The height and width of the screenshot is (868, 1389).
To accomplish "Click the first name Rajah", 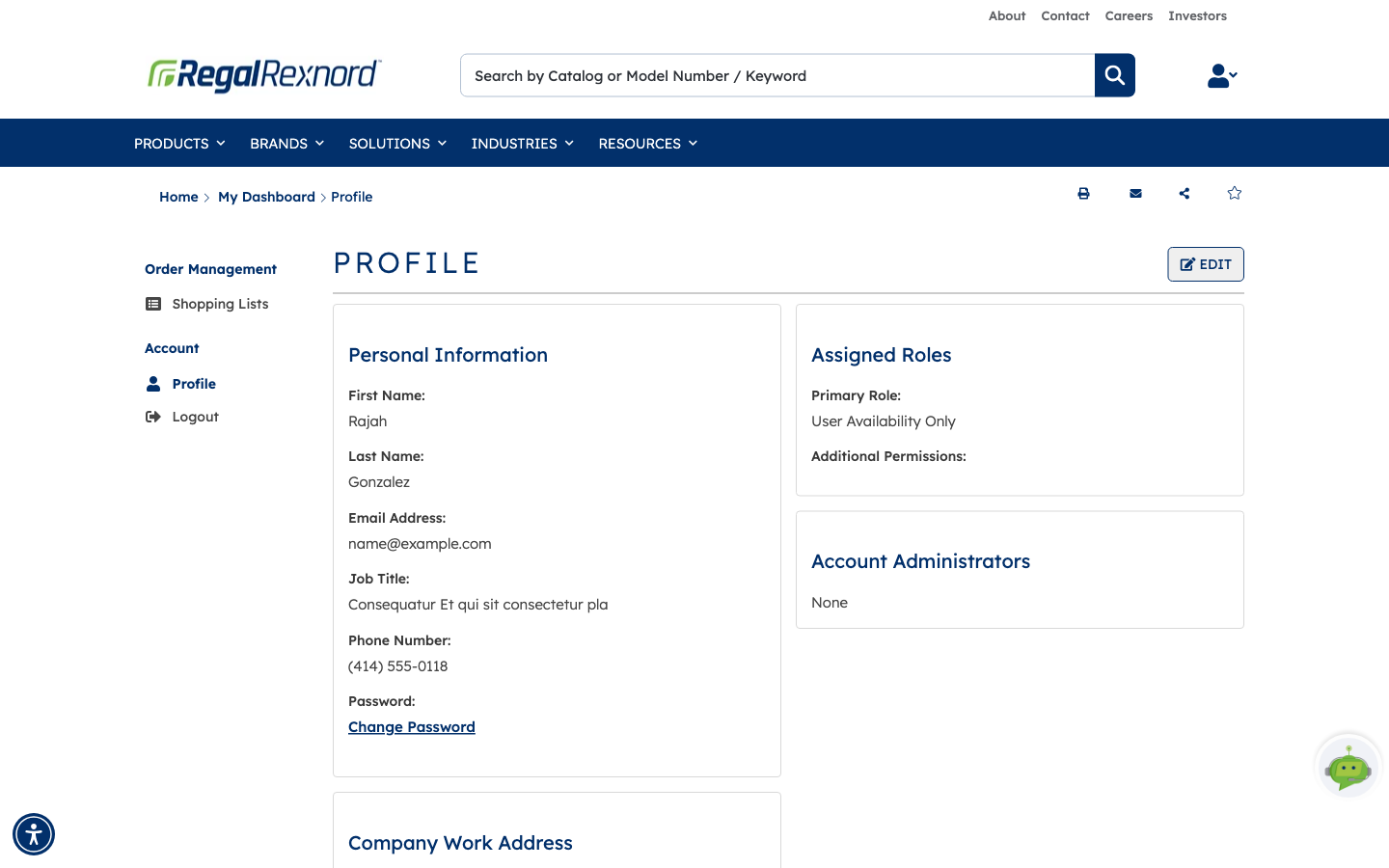I will 368,421.
